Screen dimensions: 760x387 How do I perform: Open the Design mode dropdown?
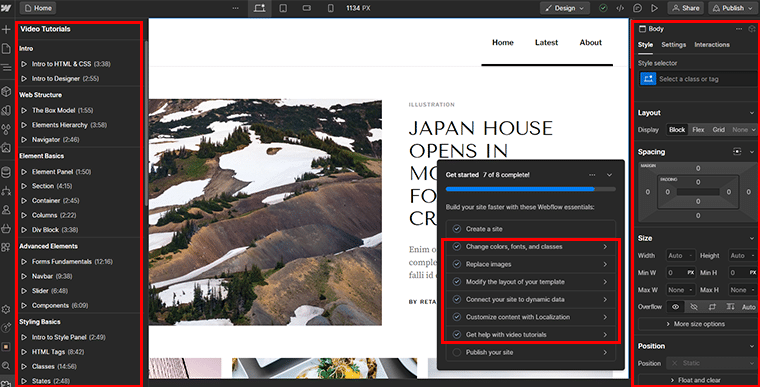[x=565, y=8]
